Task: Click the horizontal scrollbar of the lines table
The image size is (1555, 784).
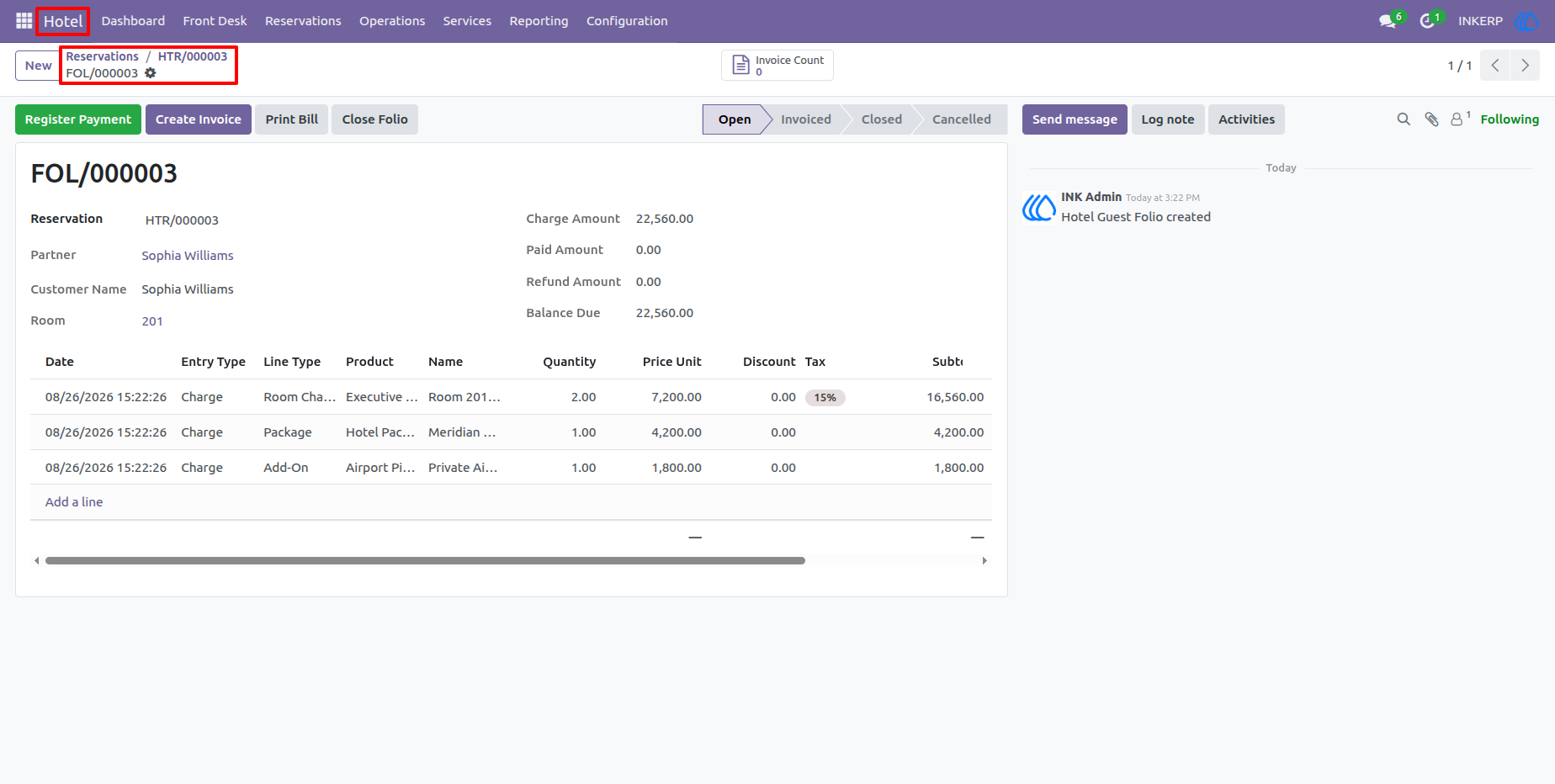Action: point(425,560)
